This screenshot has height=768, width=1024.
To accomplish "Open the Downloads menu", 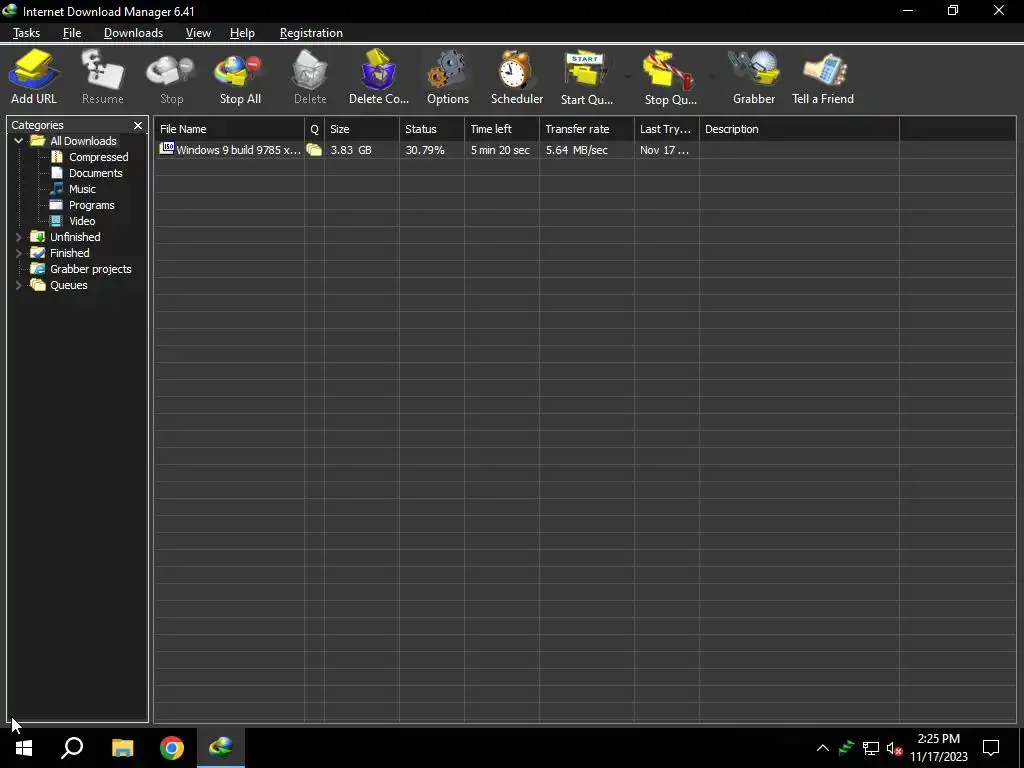I will point(133,33).
